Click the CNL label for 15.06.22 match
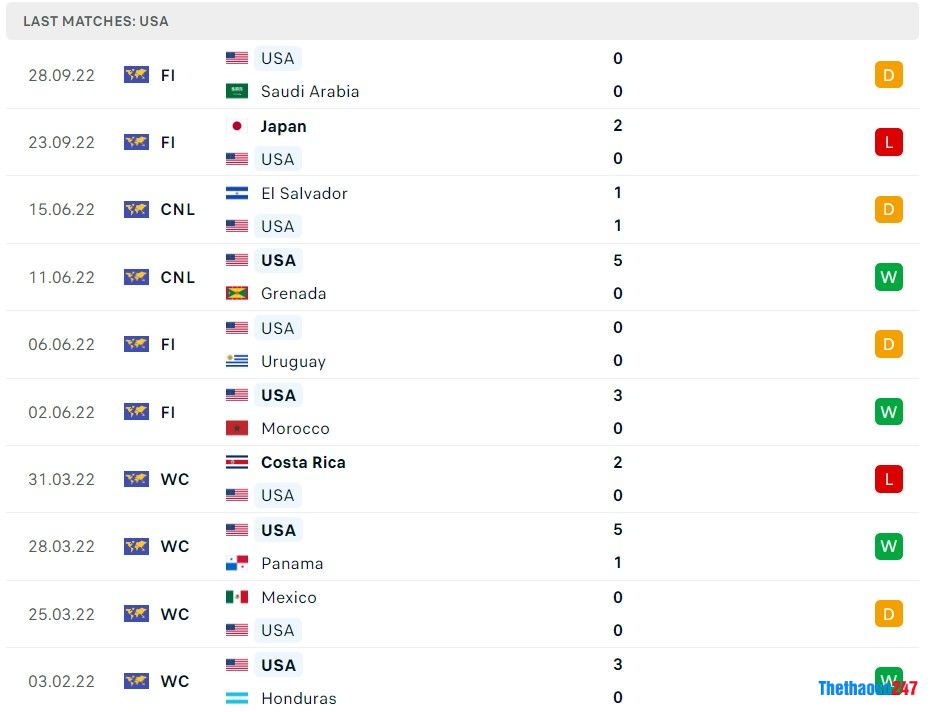935x712 pixels. point(178,209)
